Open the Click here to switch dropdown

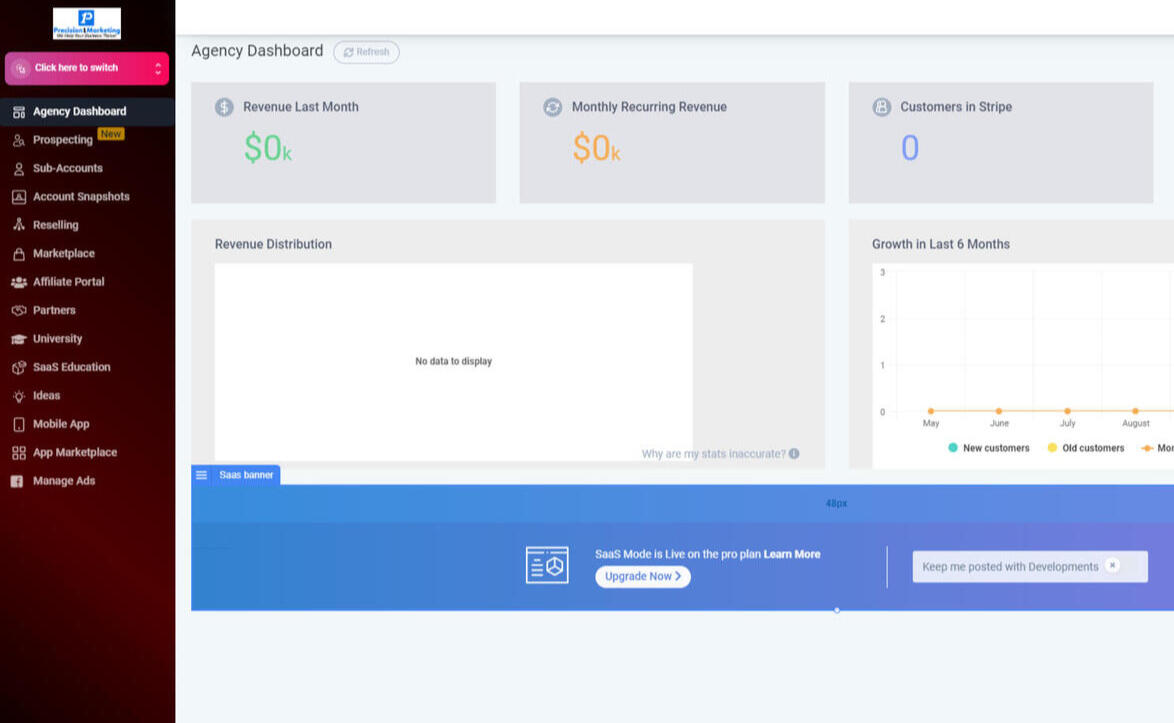pyautogui.click(x=87, y=68)
